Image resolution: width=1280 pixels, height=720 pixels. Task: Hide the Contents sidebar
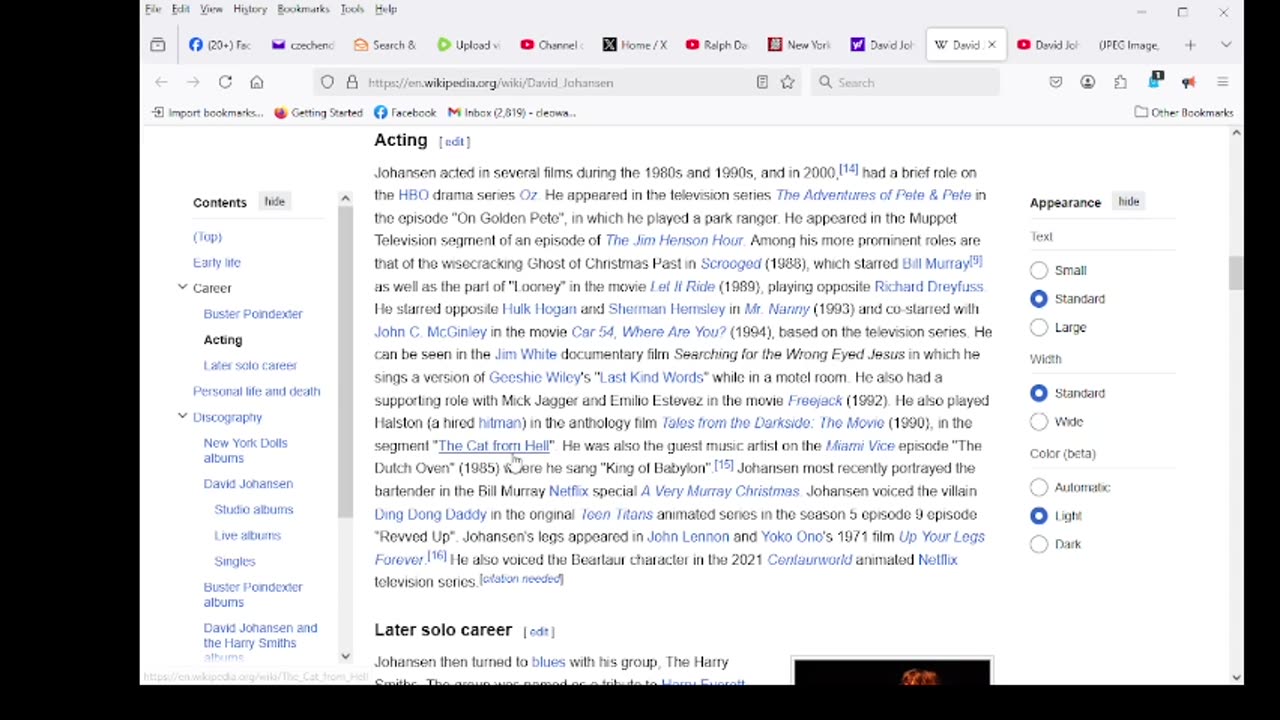(x=274, y=201)
